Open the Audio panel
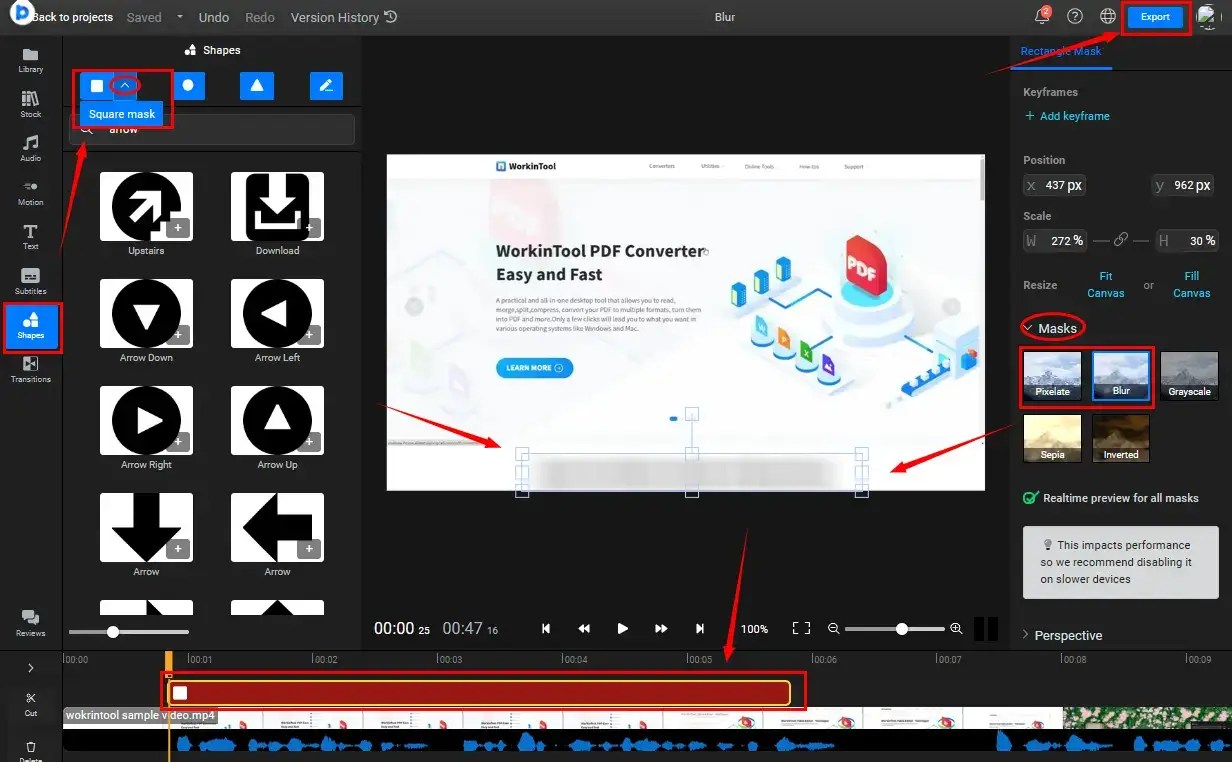The height and width of the screenshot is (762, 1232). 30,148
